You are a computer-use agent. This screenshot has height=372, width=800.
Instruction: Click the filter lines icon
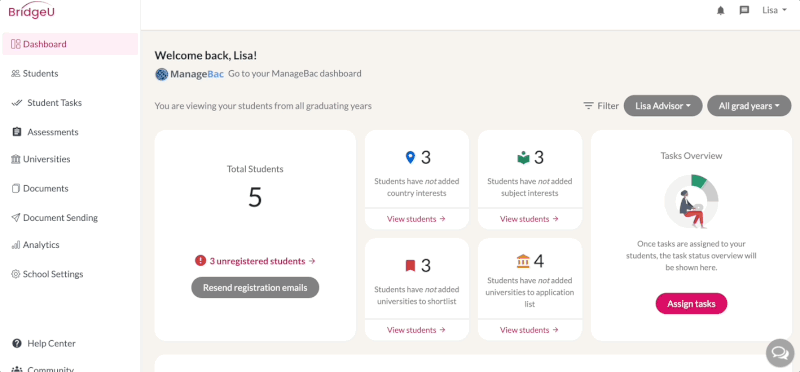pos(588,106)
